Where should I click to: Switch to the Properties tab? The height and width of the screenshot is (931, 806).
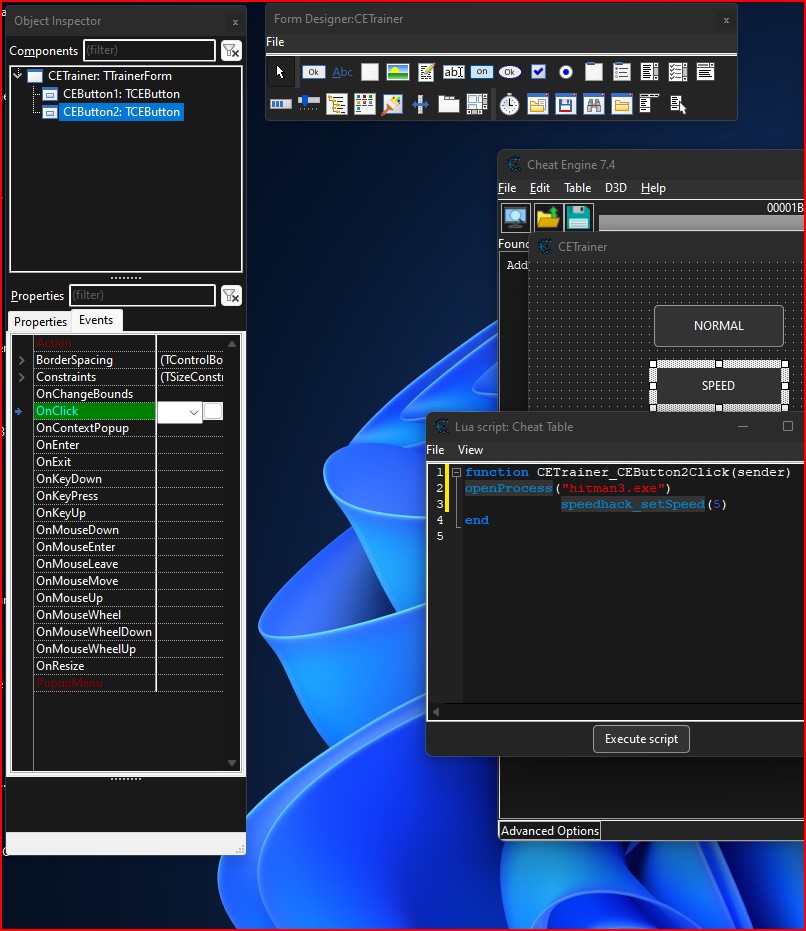[x=40, y=322]
